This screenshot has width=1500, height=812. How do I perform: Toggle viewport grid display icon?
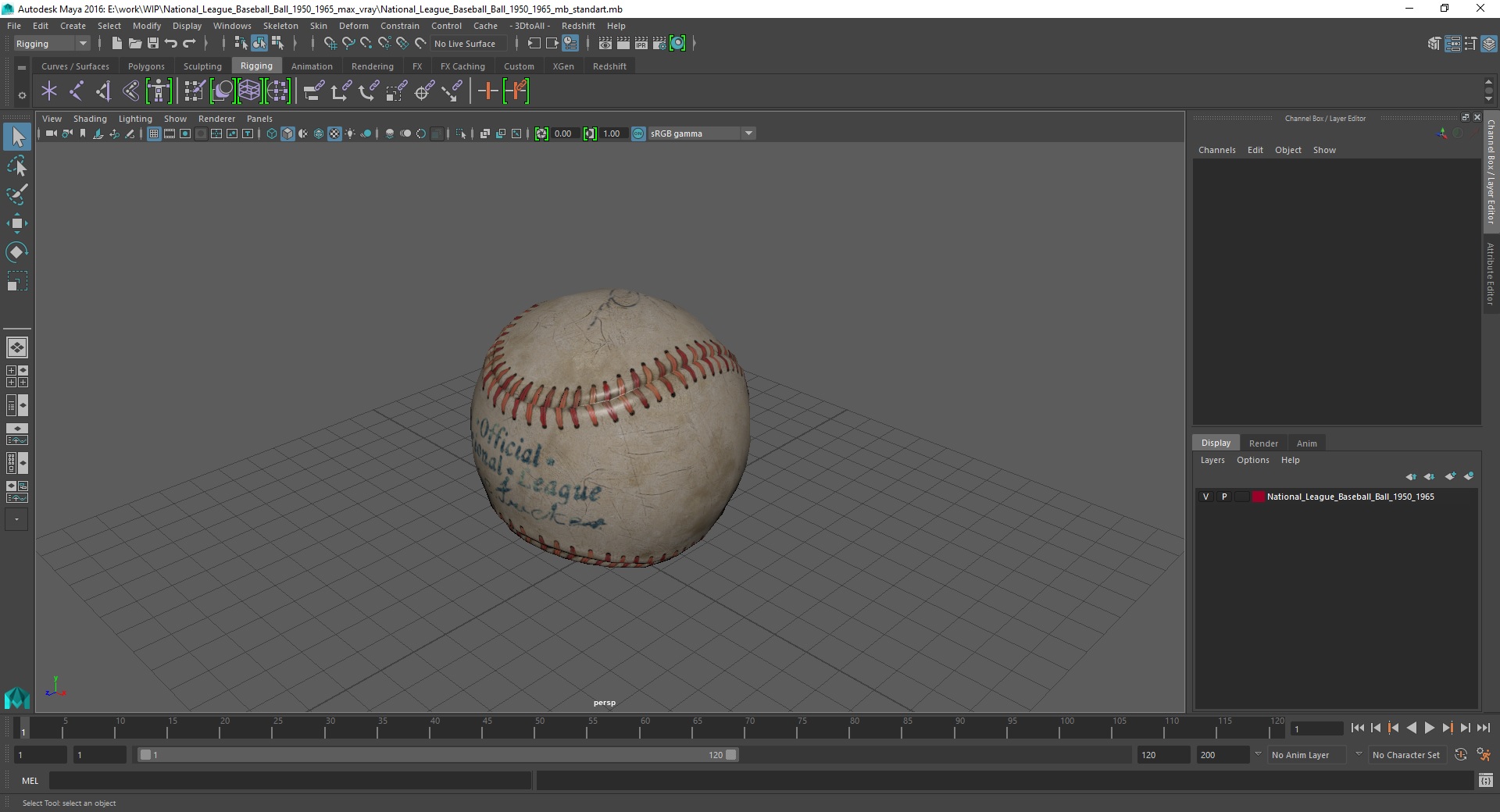154,134
